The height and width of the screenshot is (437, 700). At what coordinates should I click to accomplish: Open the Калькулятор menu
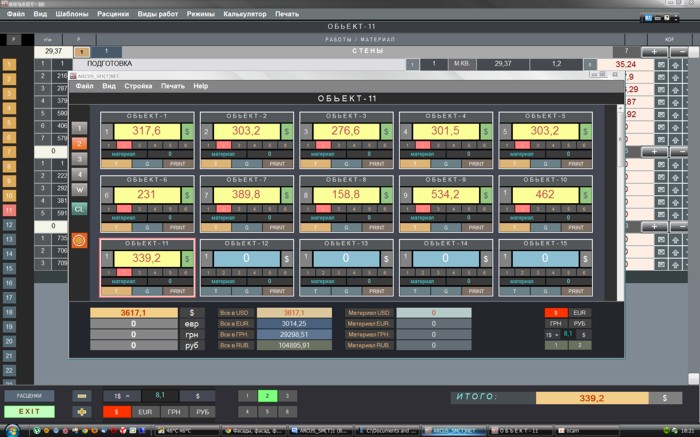click(245, 14)
